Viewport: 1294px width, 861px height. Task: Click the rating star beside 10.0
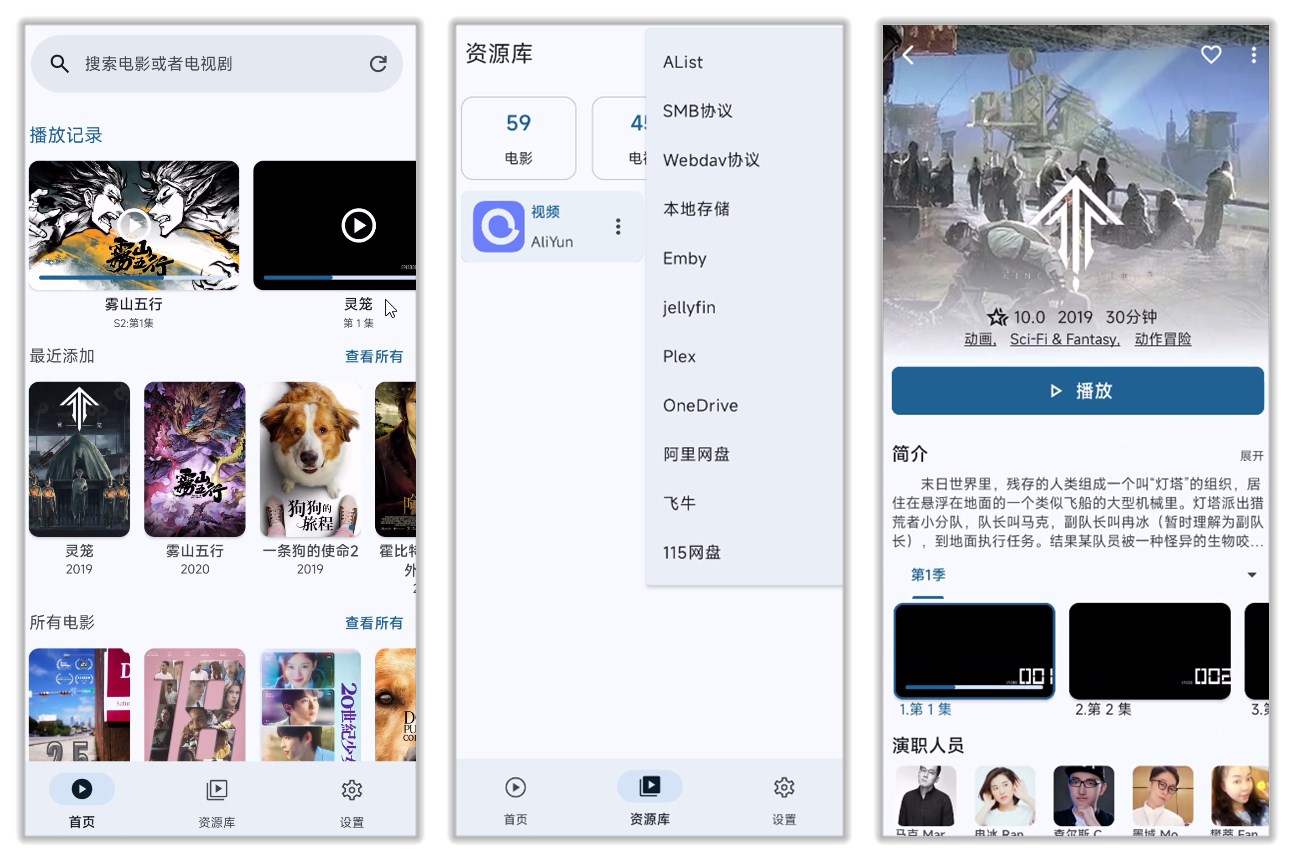pyautogui.click(x=998, y=316)
